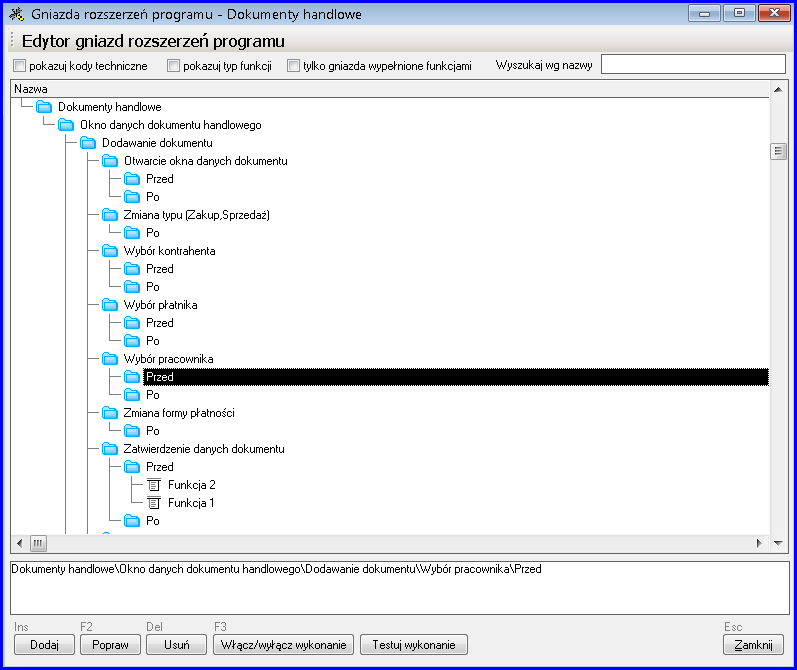Screen dimensions: 797x670
Task: Select Zmiana formy płatności node
Action: coord(179,413)
